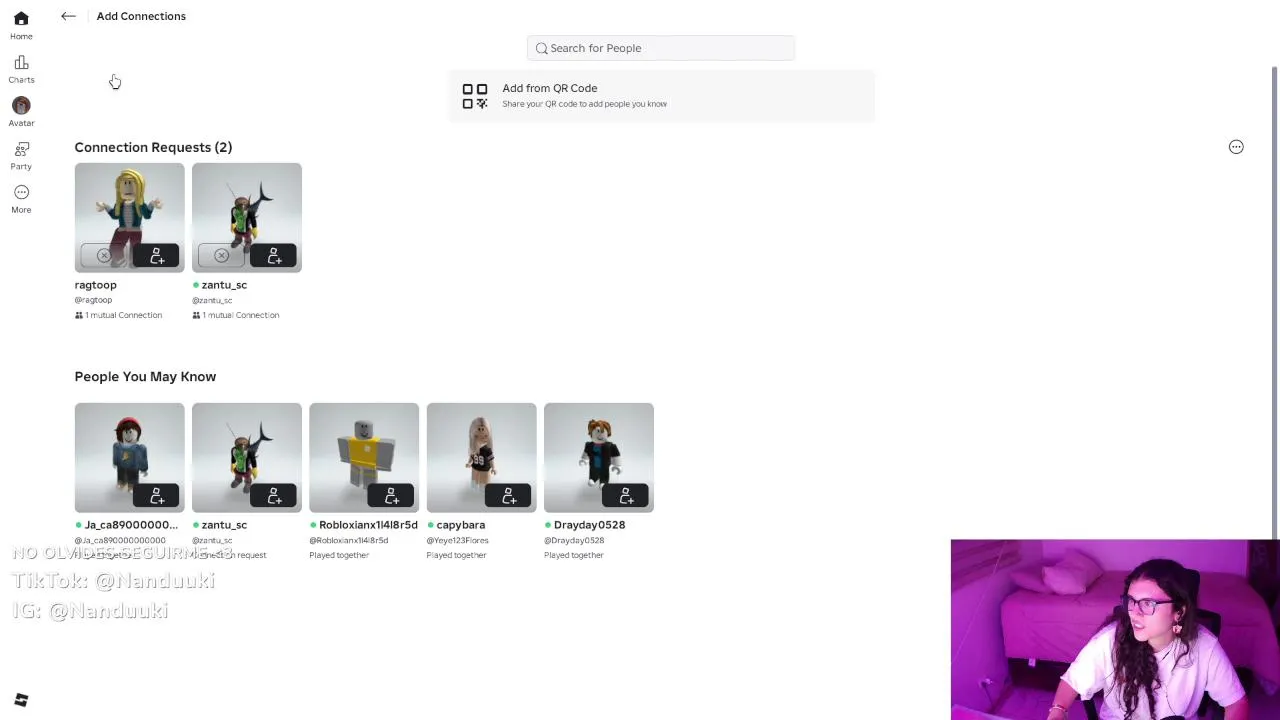Image resolution: width=1280 pixels, height=720 pixels.
Task: Open the connection requests options ellipsis menu
Action: [1236, 147]
